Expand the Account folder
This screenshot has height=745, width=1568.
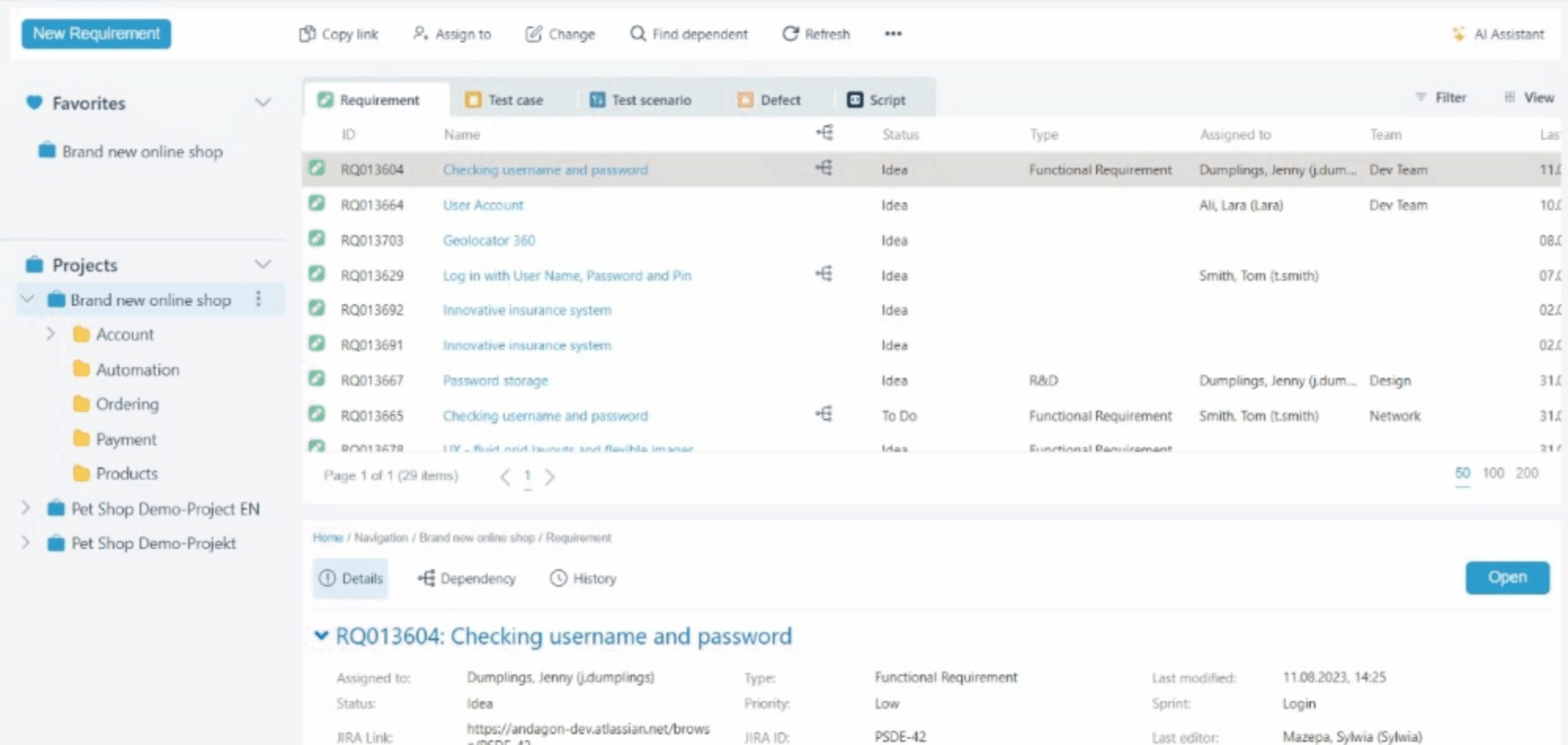pos(51,334)
